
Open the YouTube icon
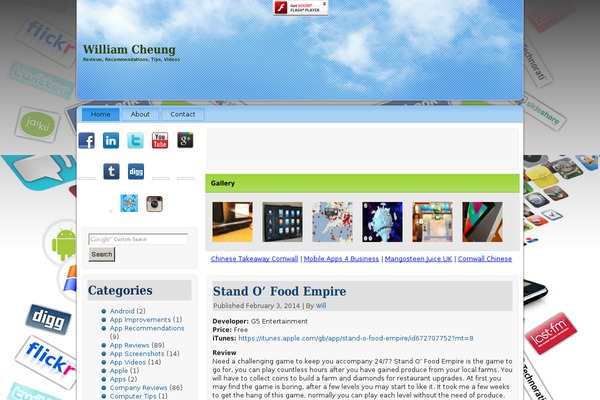[160, 140]
